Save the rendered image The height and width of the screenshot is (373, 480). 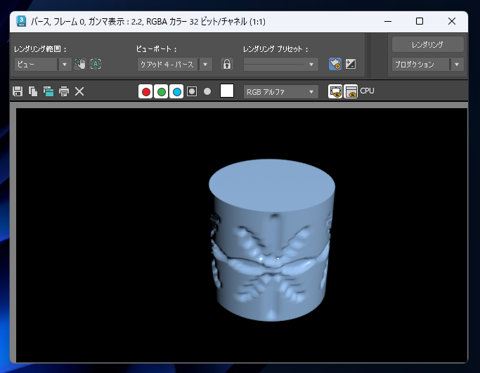(18, 91)
